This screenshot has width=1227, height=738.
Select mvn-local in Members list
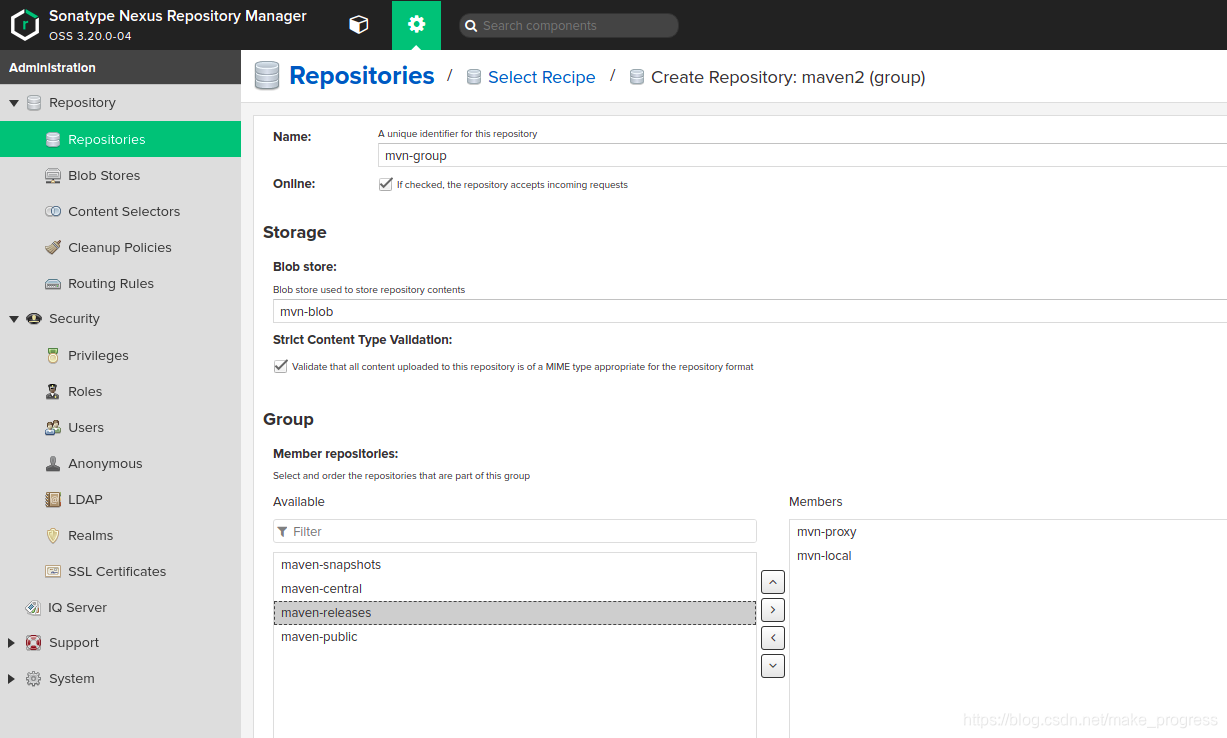point(1008,556)
